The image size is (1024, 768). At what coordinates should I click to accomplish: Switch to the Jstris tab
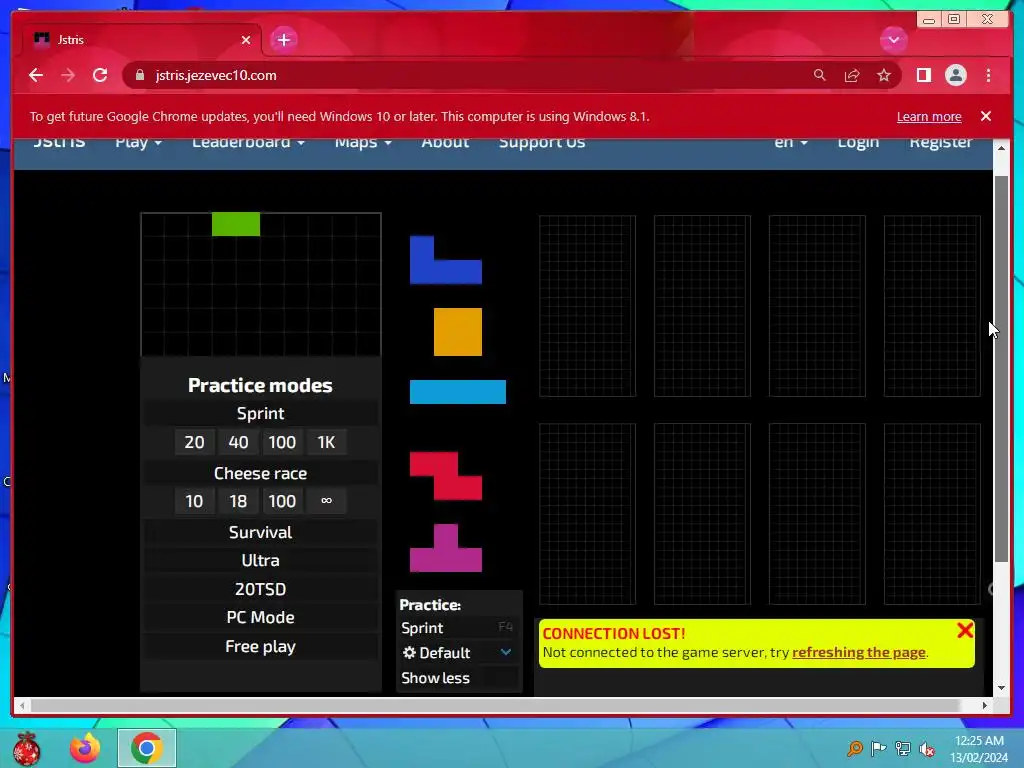coord(140,40)
